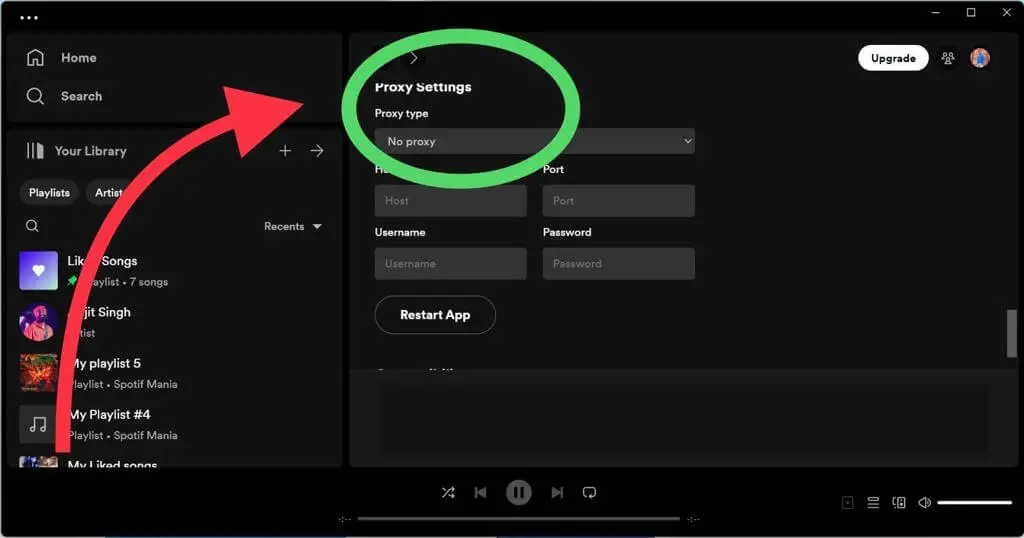Open Friend Activity icon

click(x=948, y=58)
